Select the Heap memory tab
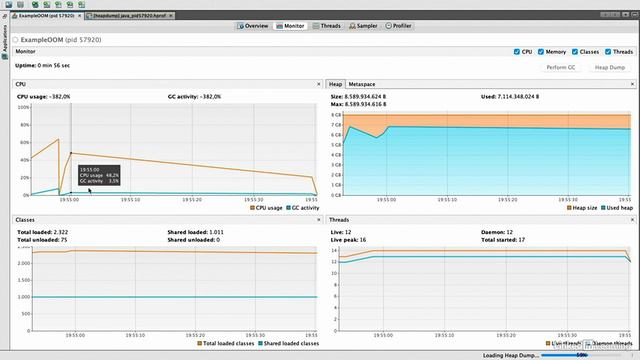Screen dimensions: 640x360 click(336, 84)
